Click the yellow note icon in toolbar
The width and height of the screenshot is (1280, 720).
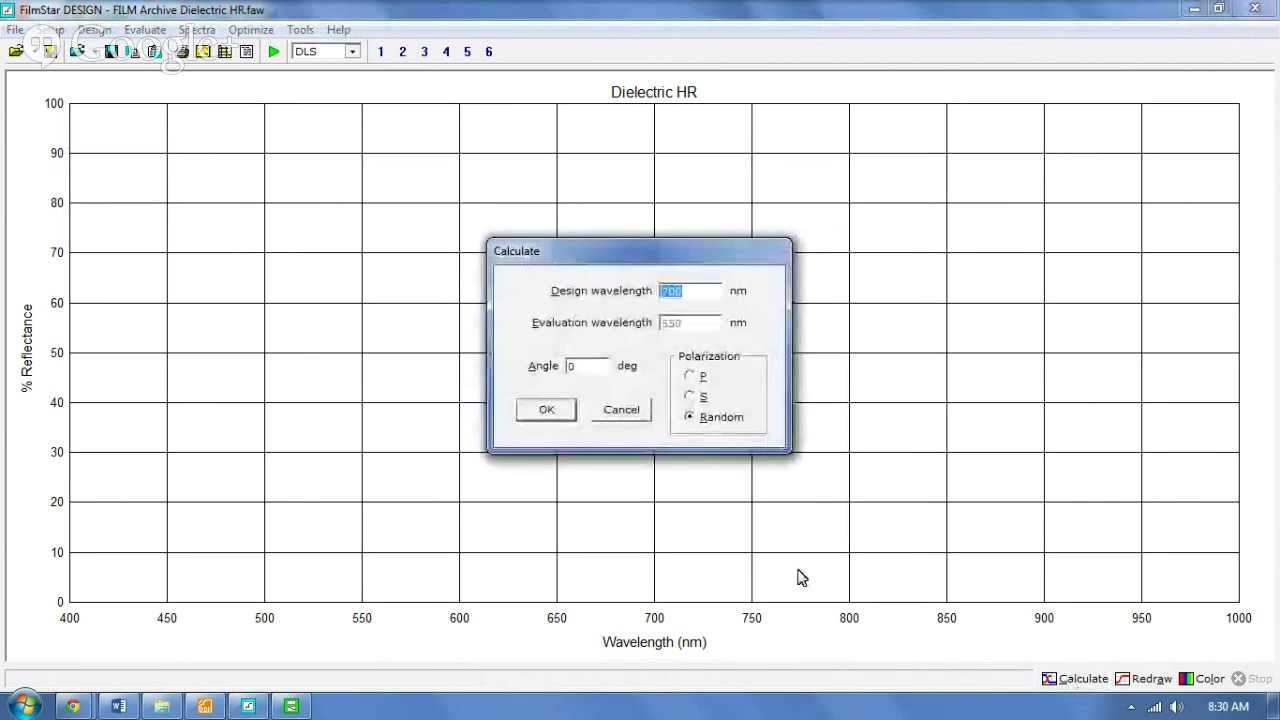[x=203, y=51]
